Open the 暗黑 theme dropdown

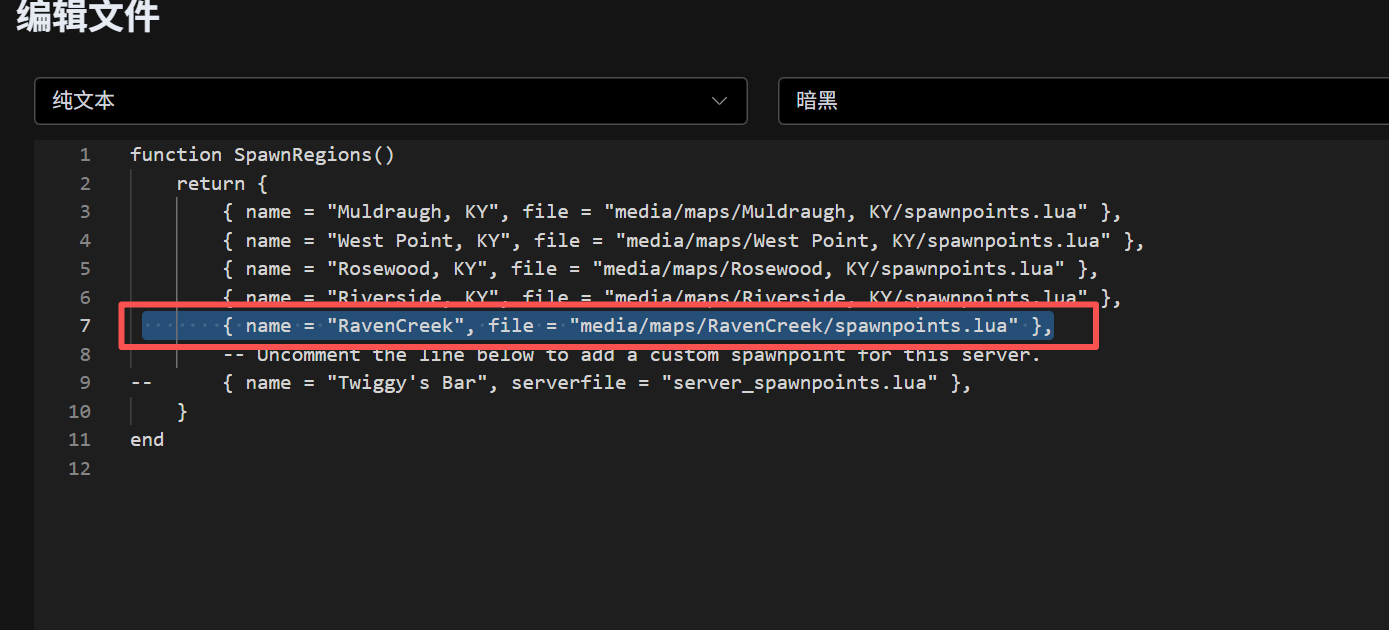point(1080,101)
